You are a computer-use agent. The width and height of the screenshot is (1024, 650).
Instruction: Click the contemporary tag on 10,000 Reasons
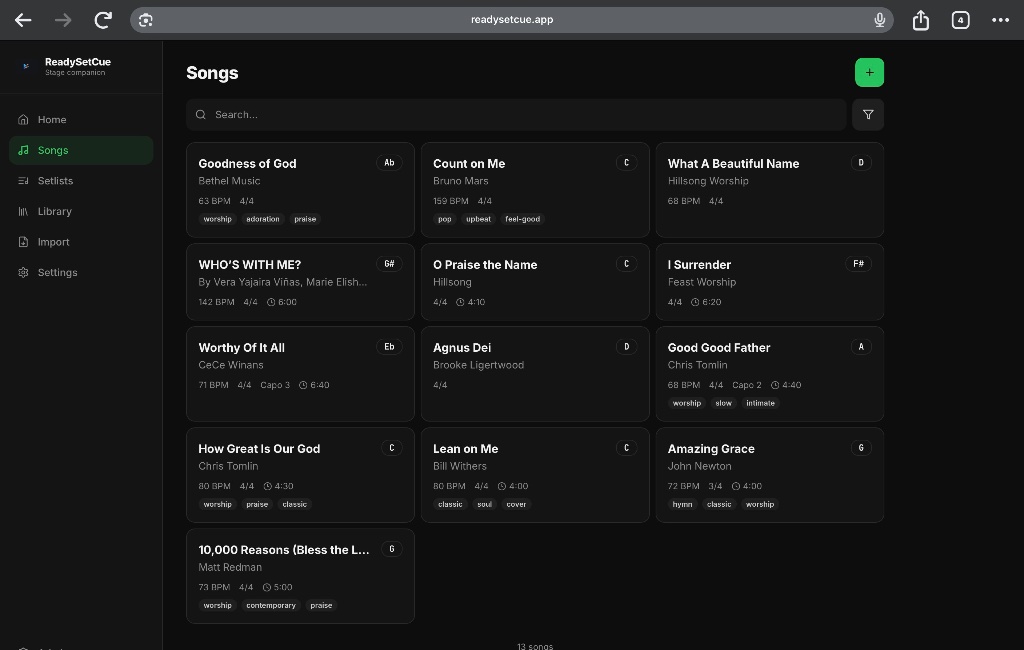click(271, 606)
